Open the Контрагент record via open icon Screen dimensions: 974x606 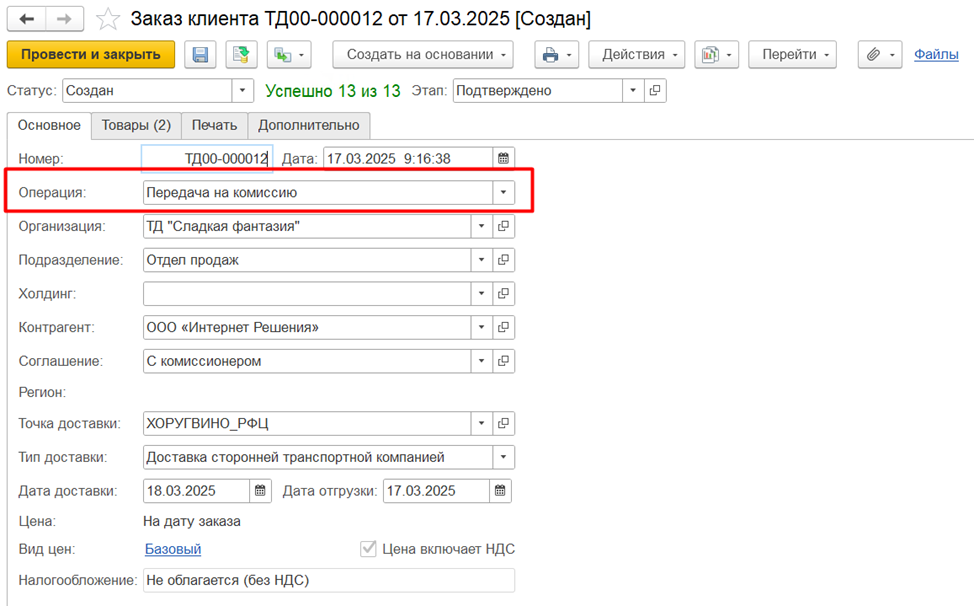505,327
